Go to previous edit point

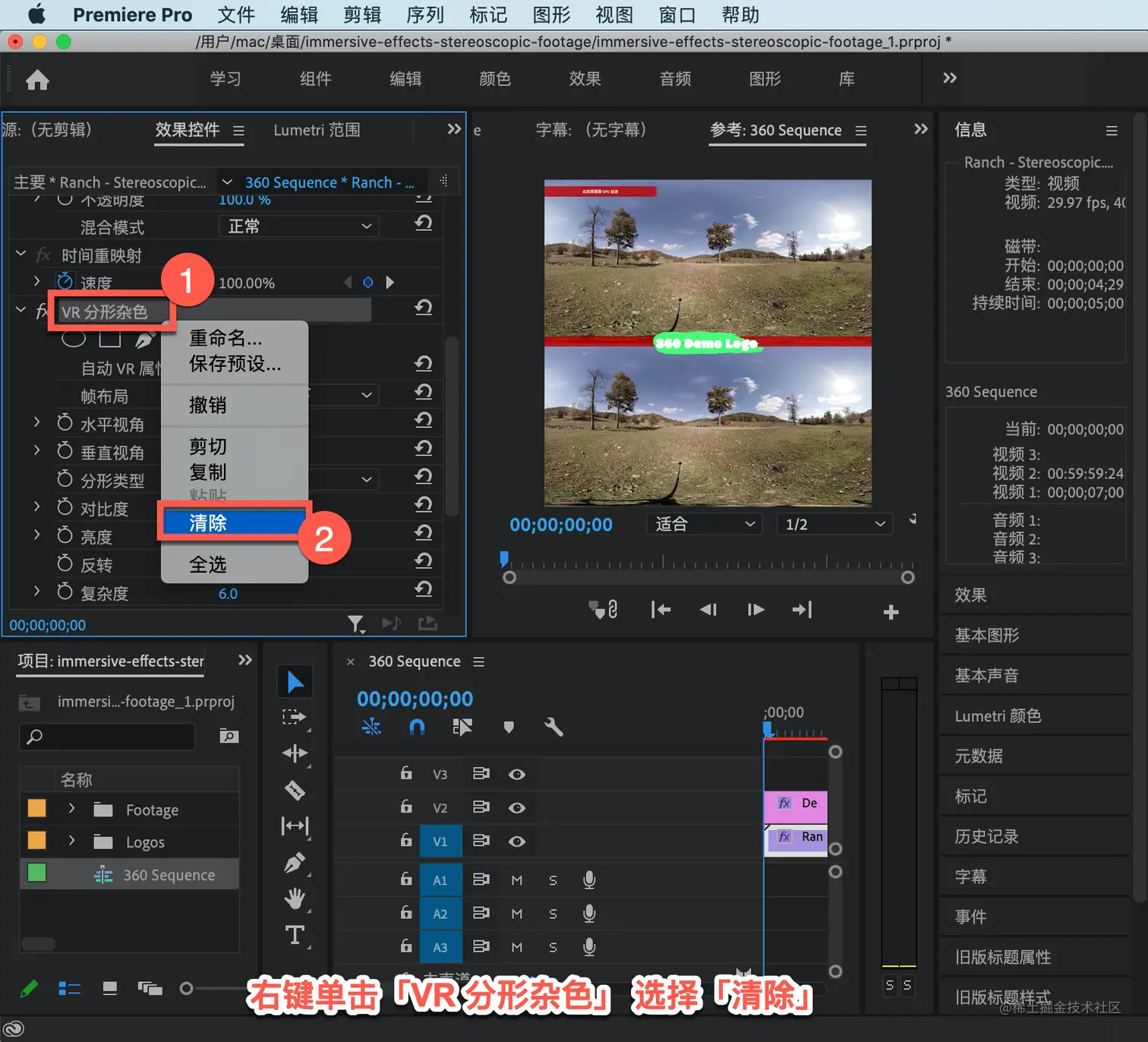(x=661, y=610)
